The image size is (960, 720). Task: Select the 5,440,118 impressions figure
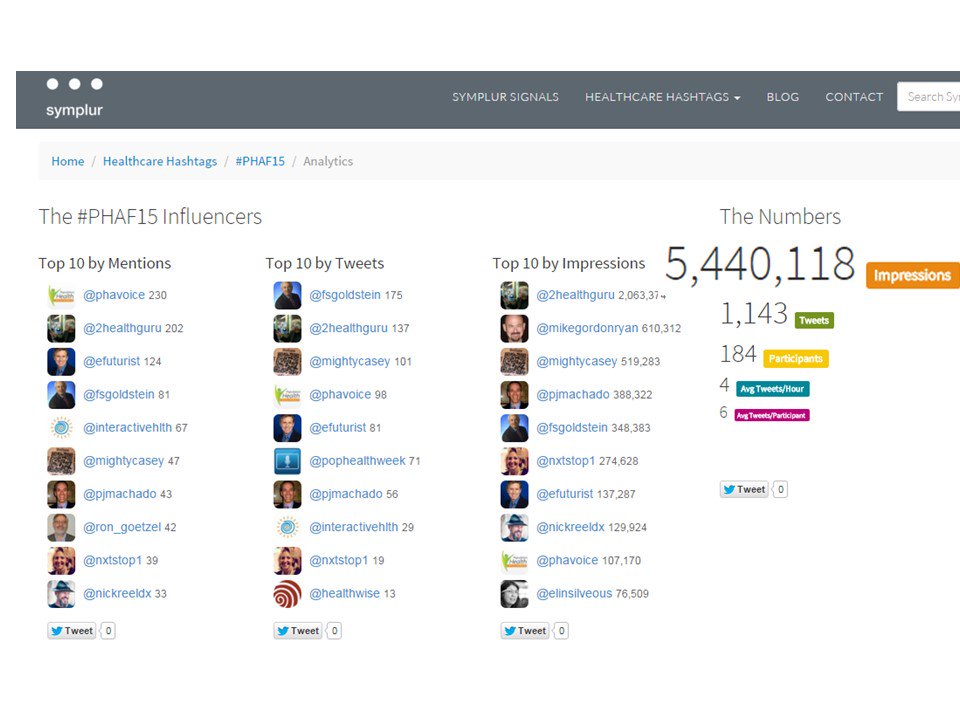(x=760, y=264)
